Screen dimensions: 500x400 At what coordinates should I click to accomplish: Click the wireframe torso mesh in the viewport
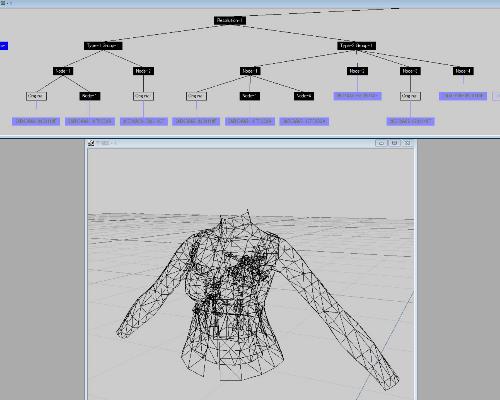tap(233, 293)
